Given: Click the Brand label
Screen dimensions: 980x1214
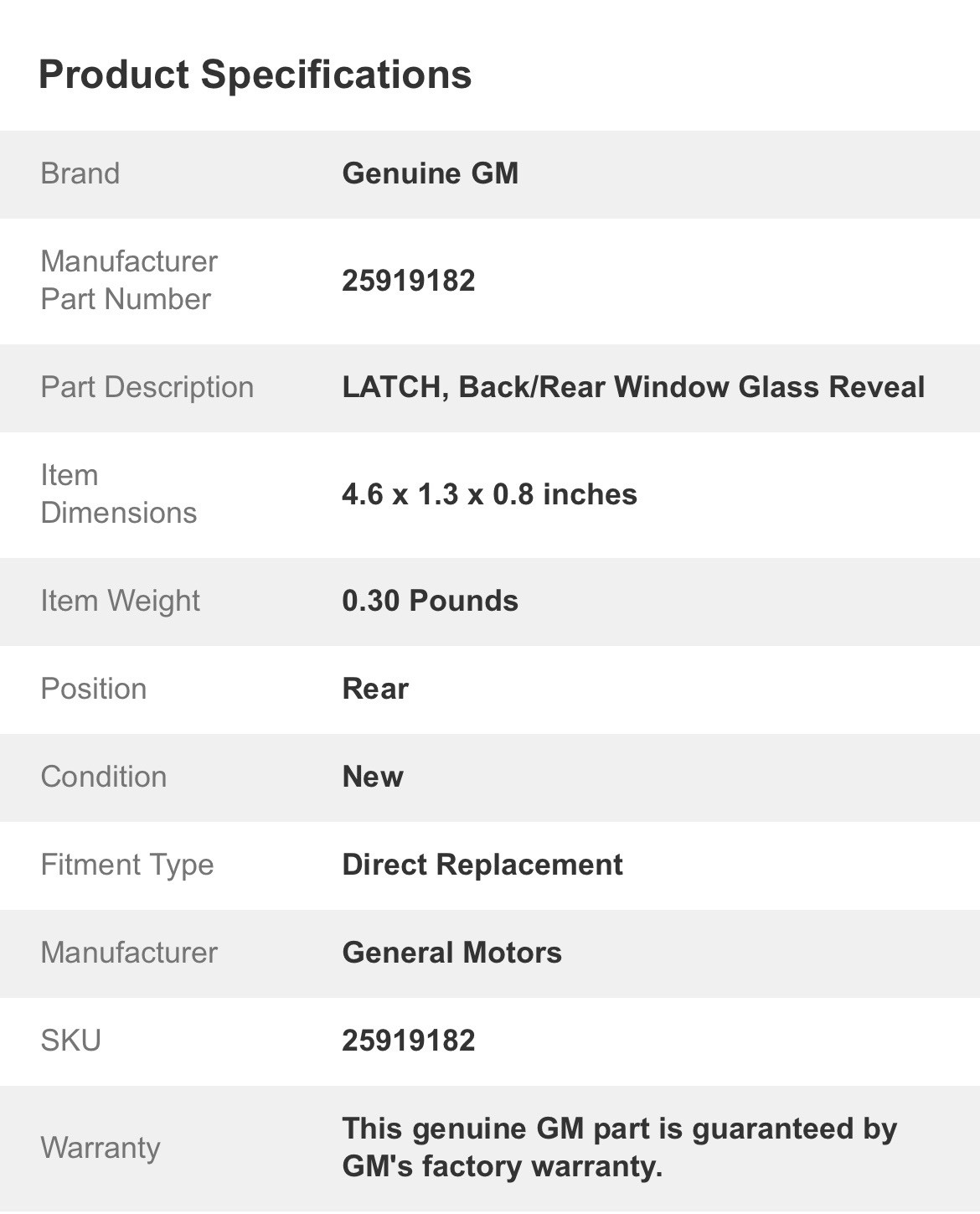Looking at the screenshot, I should pyautogui.click(x=80, y=173).
